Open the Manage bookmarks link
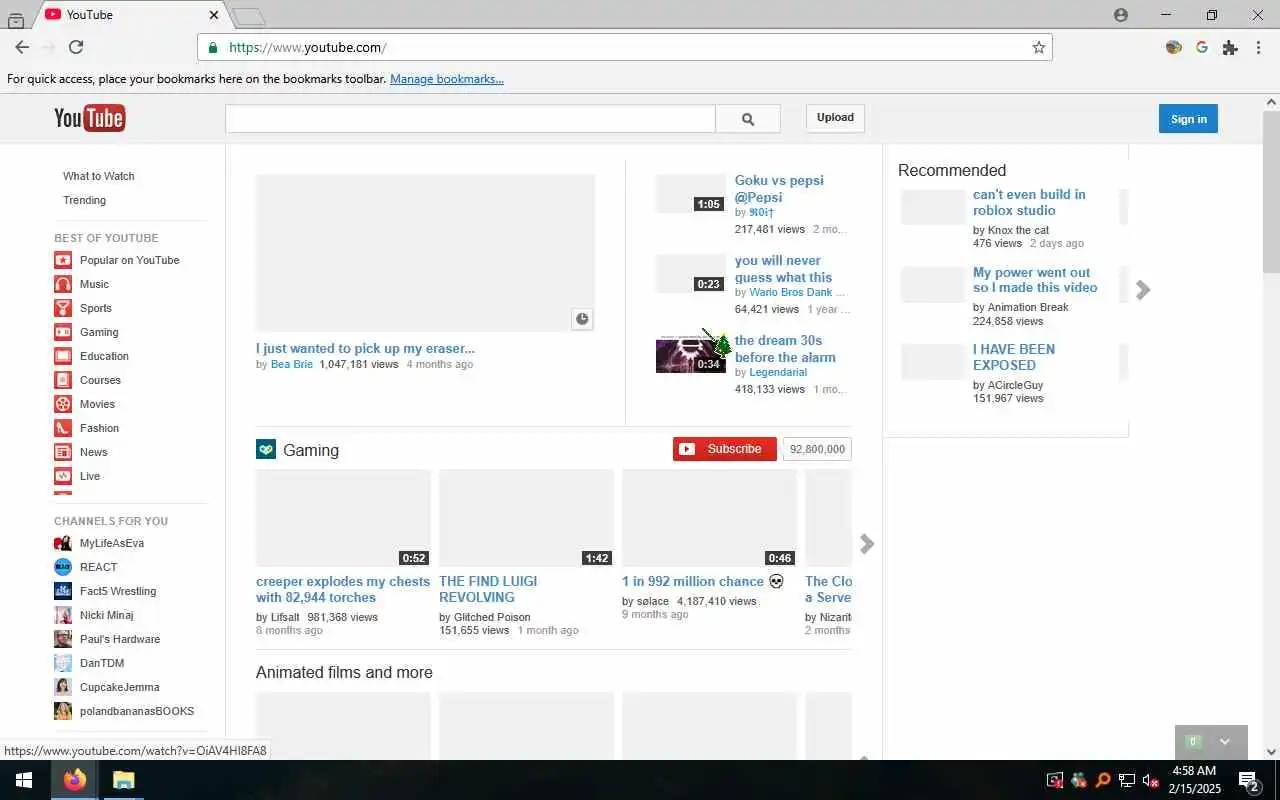The width and height of the screenshot is (1280, 800). tap(447, 79)
